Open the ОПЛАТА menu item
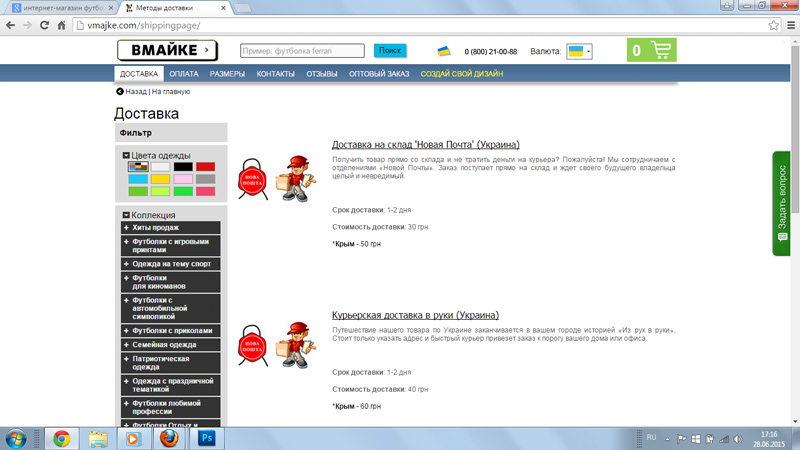Screen dimensions: 800x450 (184, 73)
